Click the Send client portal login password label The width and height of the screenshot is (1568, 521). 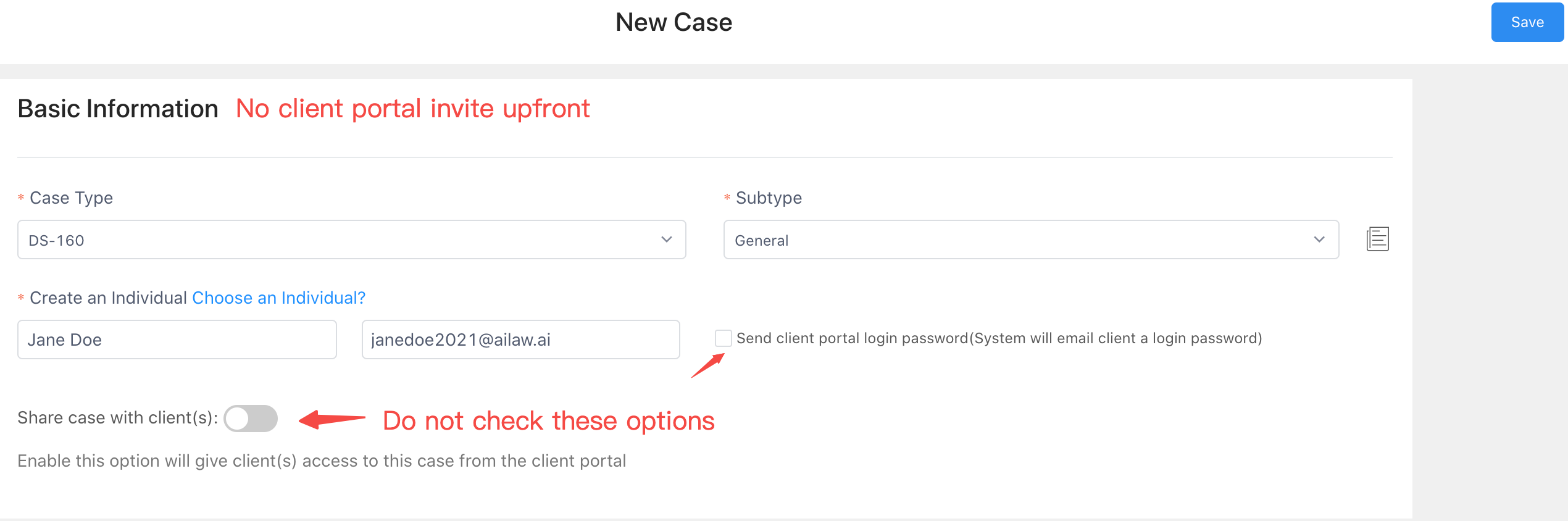pos(999,338)
